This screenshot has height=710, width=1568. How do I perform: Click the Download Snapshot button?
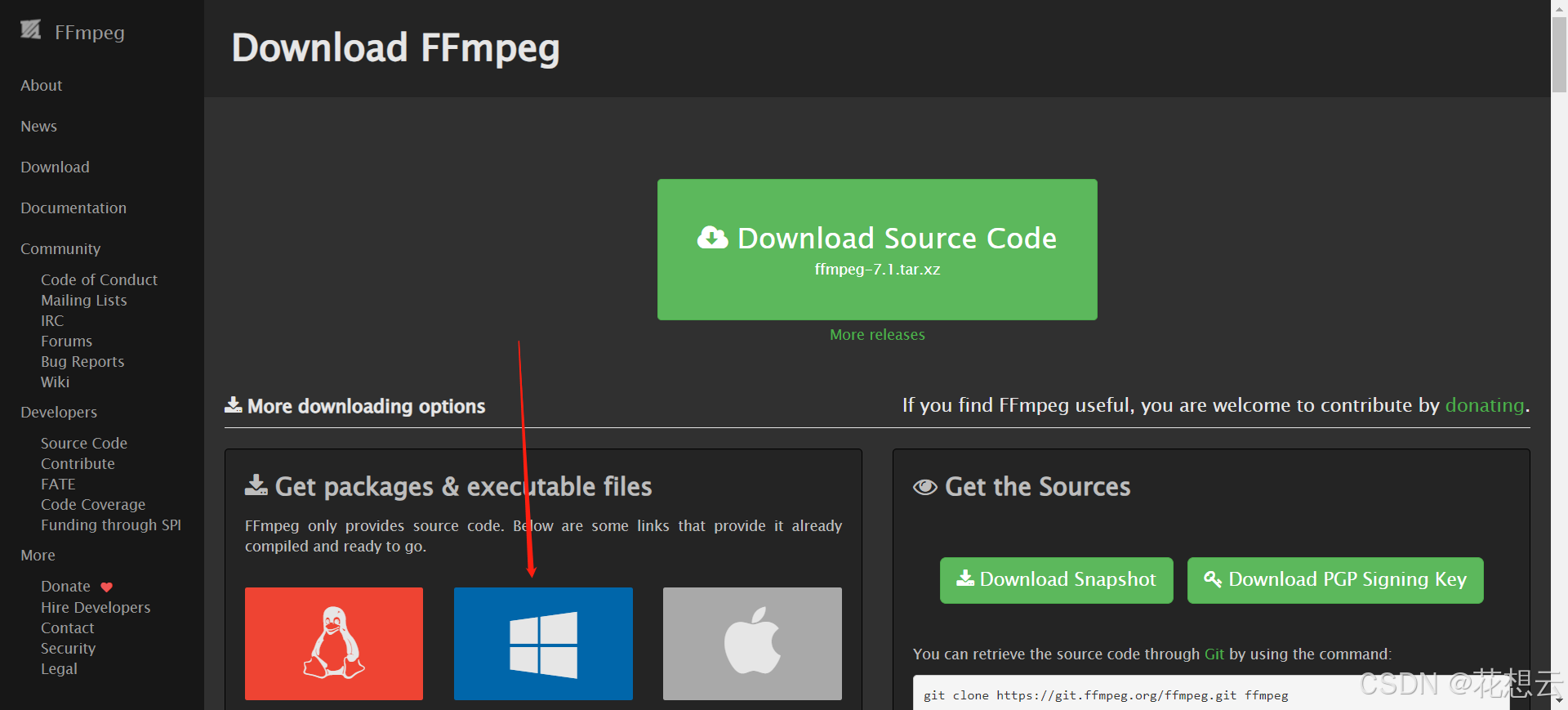pos(1057,580)
